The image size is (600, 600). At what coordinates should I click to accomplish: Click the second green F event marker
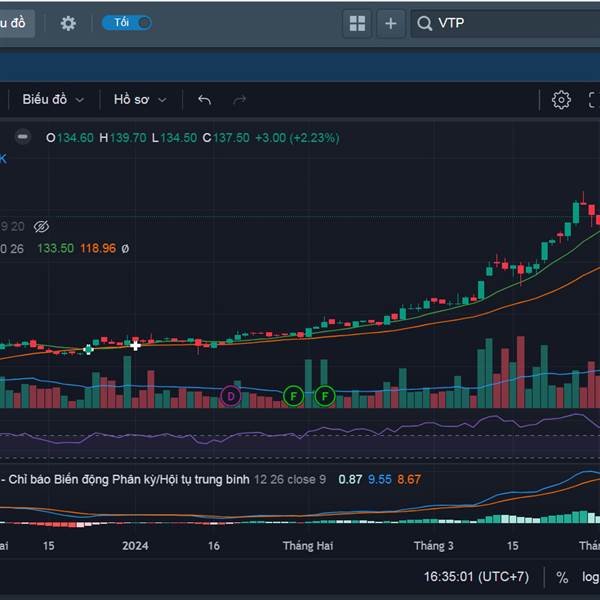point(324,396)
